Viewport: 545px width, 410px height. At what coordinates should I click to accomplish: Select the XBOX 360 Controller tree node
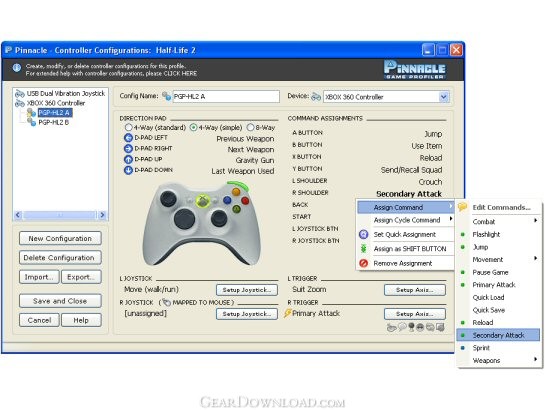tap(56, 103)
